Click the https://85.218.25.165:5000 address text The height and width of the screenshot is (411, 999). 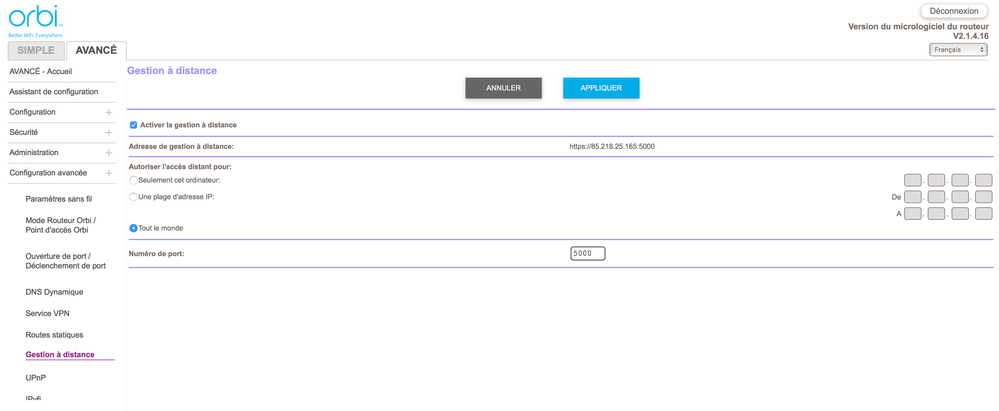[x=612, y=147]
